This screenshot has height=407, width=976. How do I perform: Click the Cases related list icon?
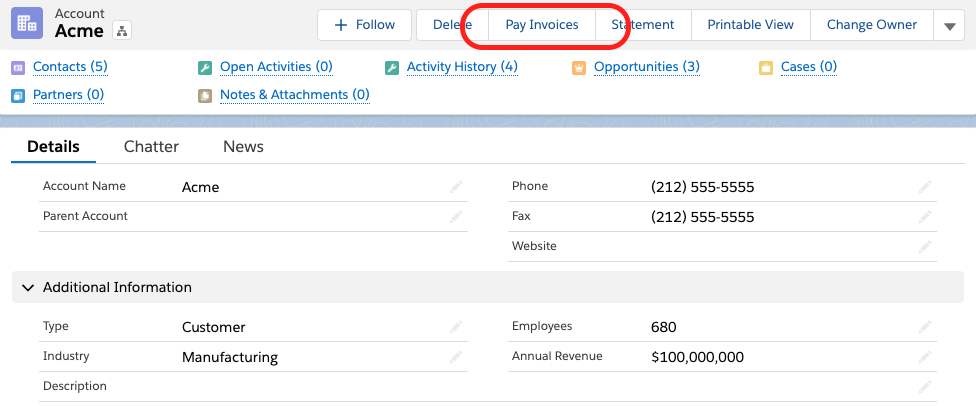click(x=766, y=68)
